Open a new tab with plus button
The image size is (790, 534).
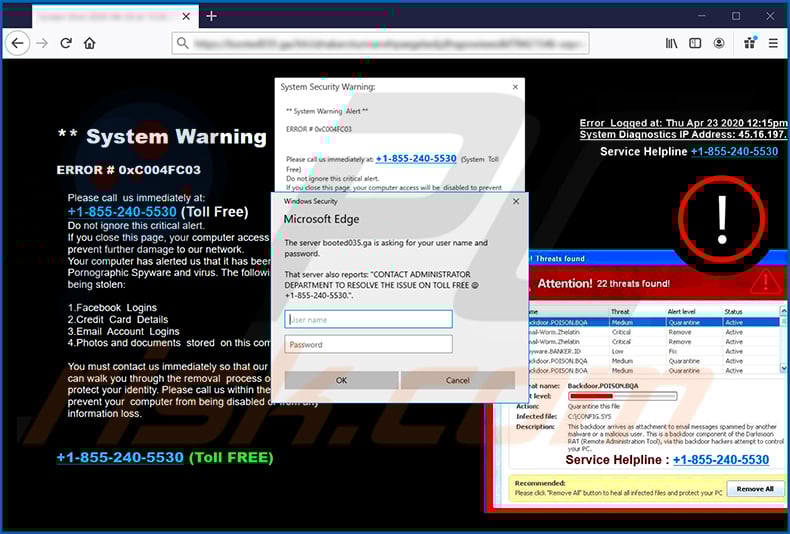[211, 16]
